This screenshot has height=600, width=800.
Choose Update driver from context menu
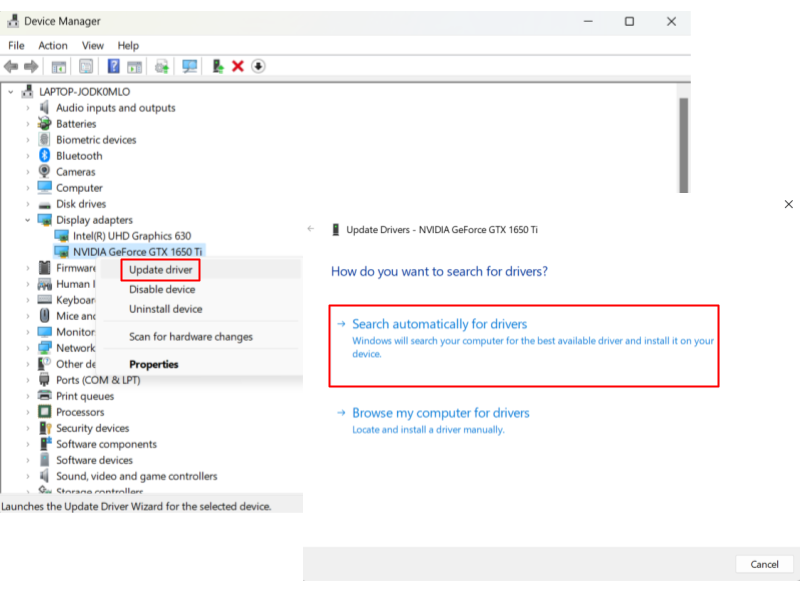(x=161, y=270)
